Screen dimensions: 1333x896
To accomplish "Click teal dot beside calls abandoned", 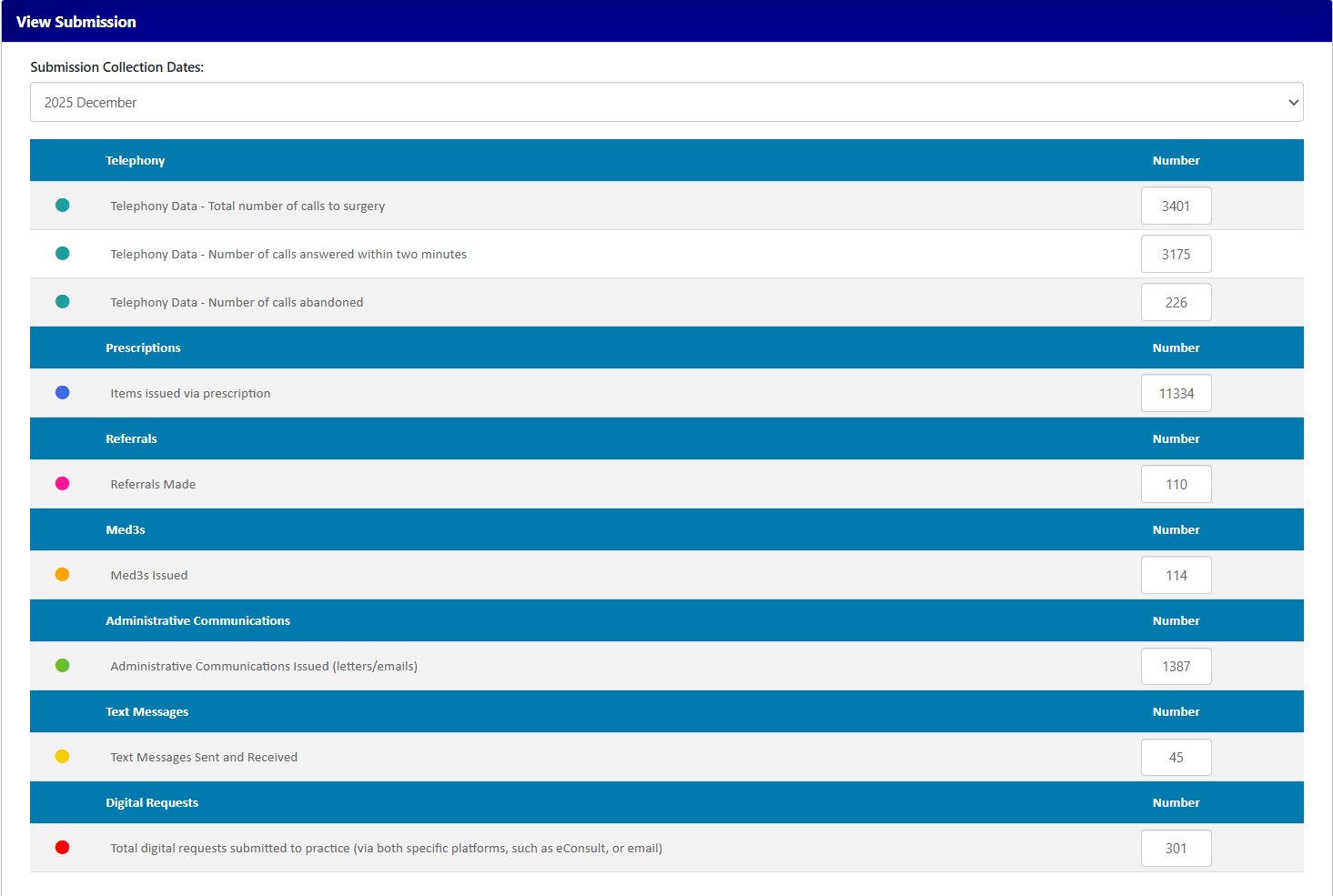I will [62, 302].
